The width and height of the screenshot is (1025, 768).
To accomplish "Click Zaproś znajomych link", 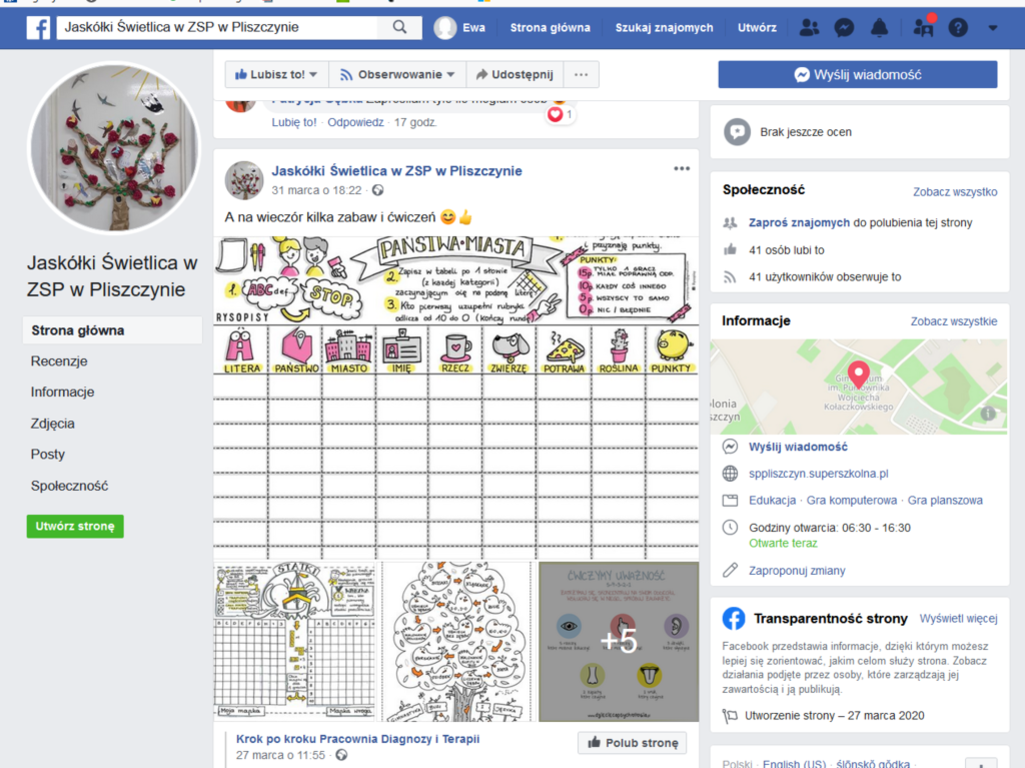I will 799,223.
